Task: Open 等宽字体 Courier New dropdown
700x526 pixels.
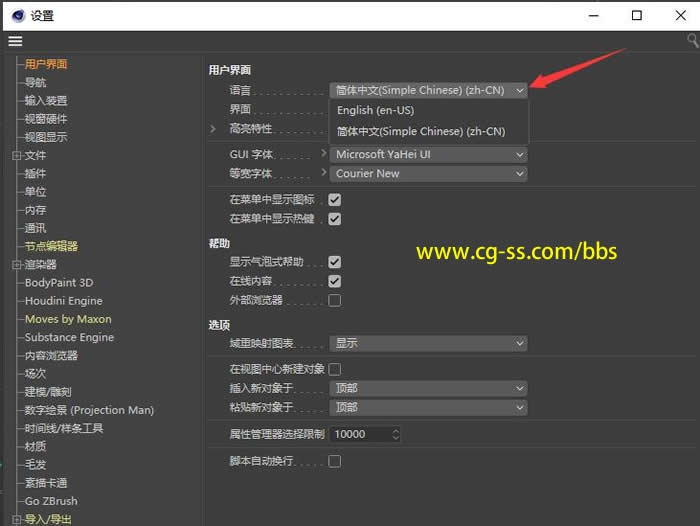Action: tap(428, 174)
